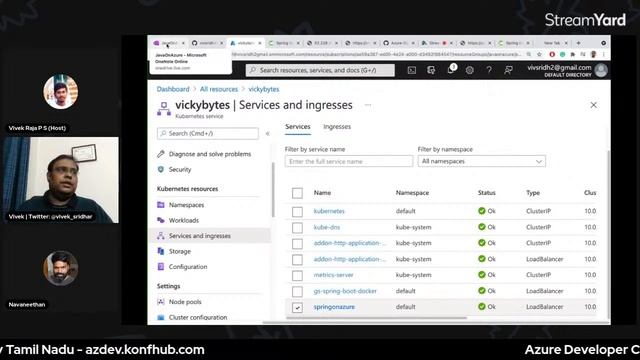Check the ClusterIP addon-http-application row checkbox
The width and height of the screenshot is (640, 360).
[x=297, y=243]
